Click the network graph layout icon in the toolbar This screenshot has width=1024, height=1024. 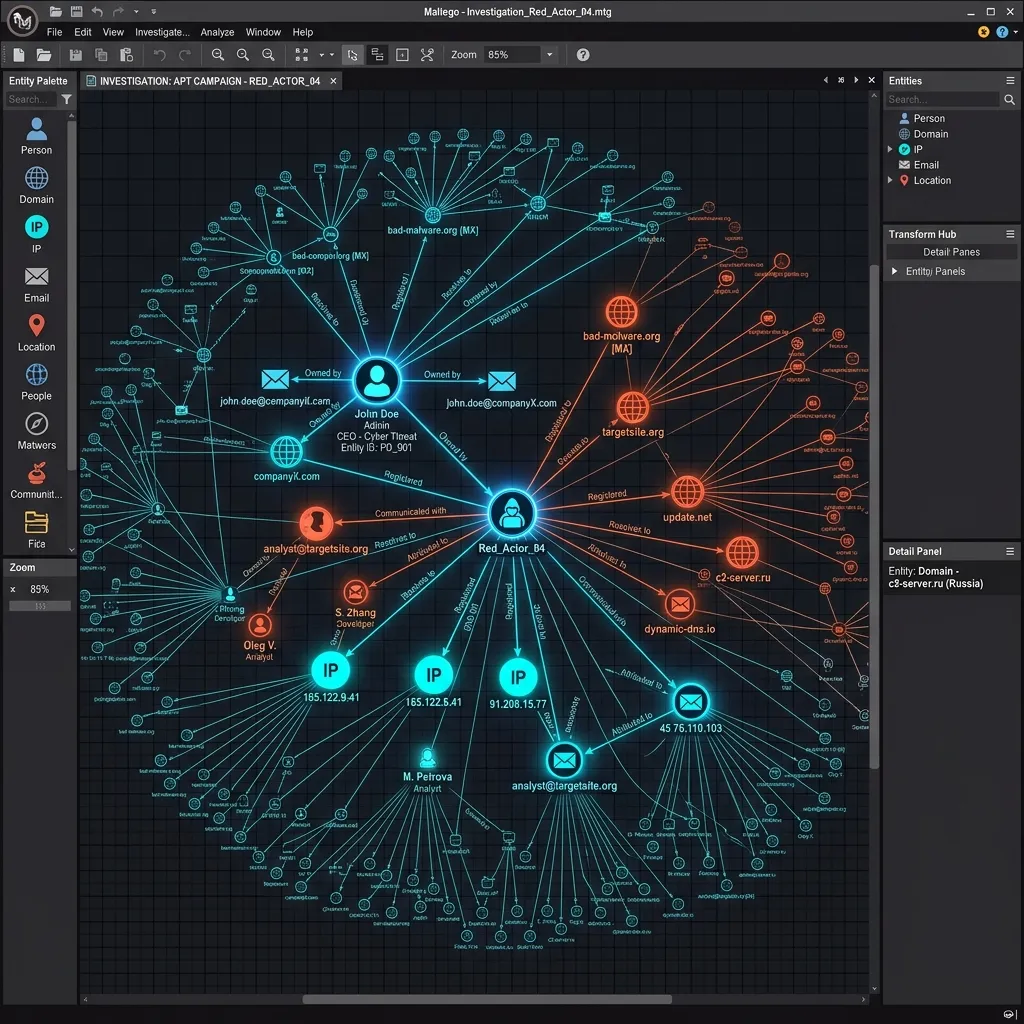click(x=427, y=55)
